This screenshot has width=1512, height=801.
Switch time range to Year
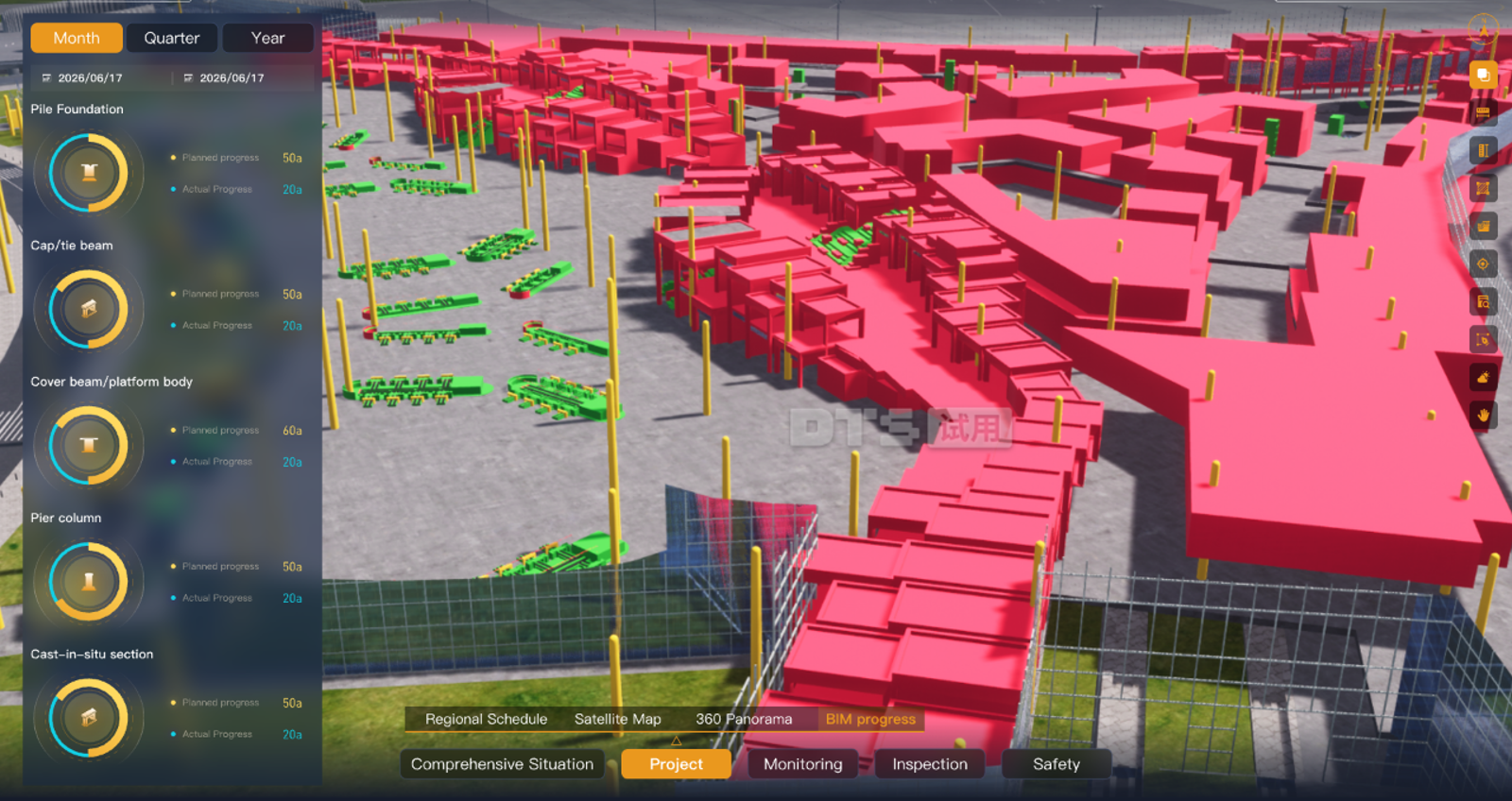click(x=267, y=39)
